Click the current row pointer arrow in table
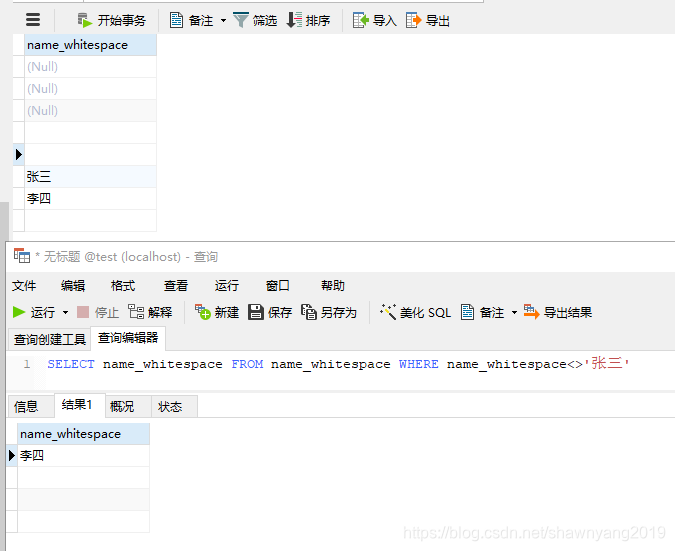Viewport: 675px width, 551px height. coord(19,154)
